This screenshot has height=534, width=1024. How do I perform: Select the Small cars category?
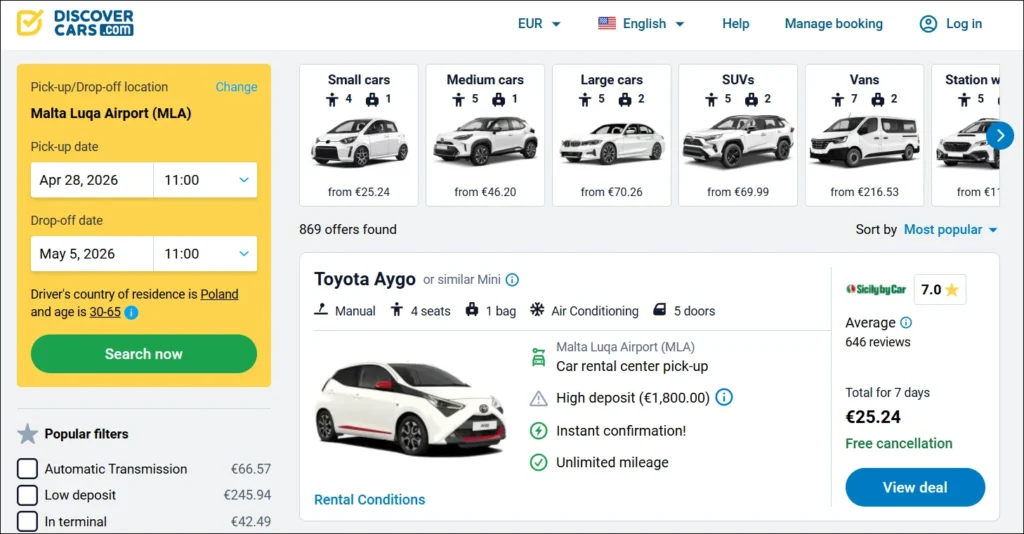(359, 135)
